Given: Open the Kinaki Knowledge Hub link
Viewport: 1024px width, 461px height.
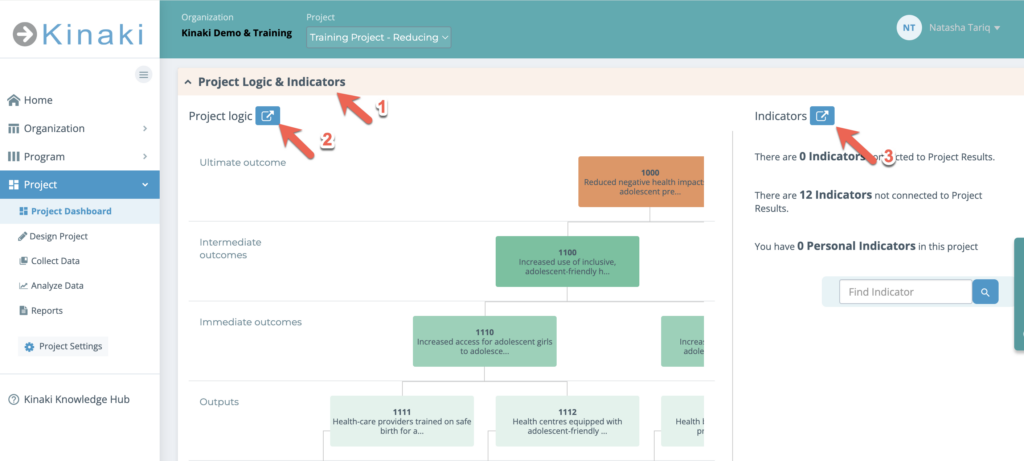Looking at the screenshot, I should tap(76, 400).
